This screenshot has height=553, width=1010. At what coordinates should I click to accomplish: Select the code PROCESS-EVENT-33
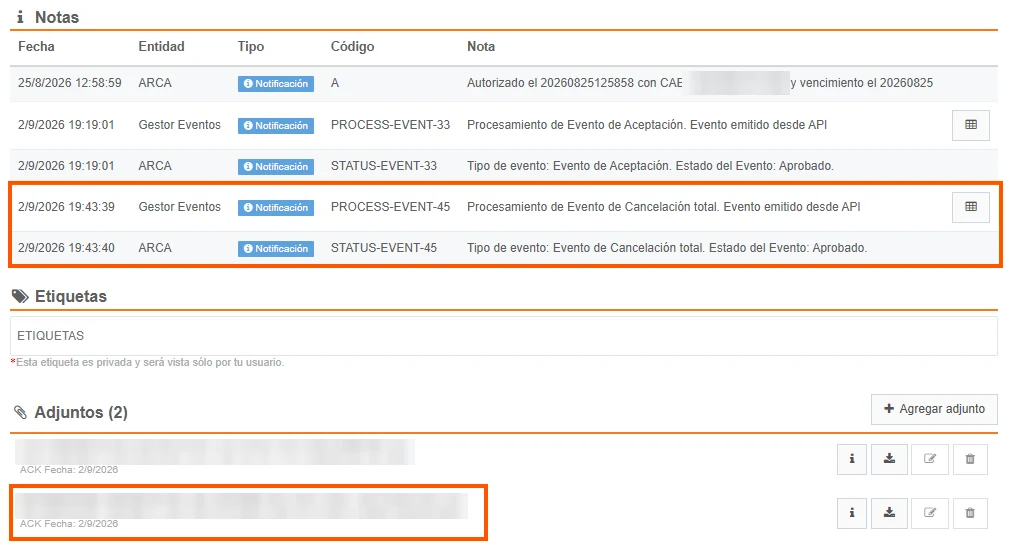tap(390, 125)
